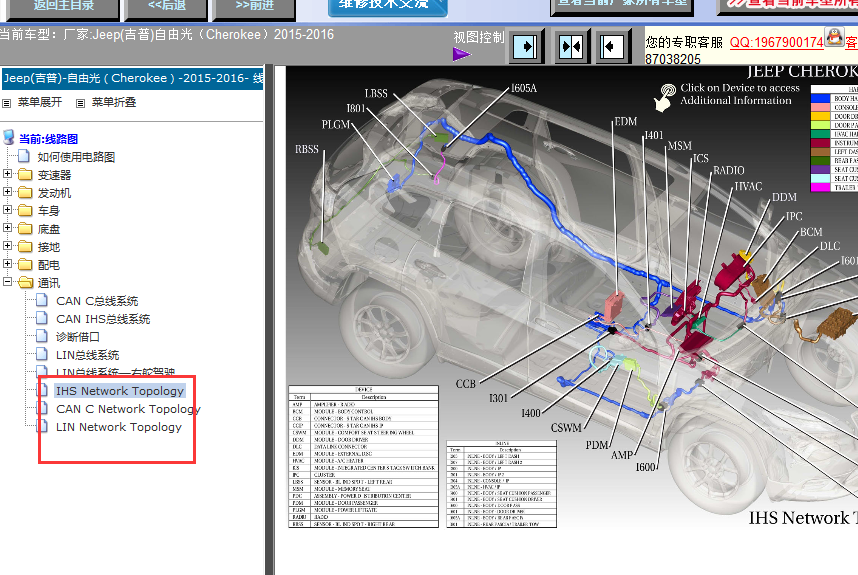Click the HVAC device label
Viewport: 858px width, 575px height.
pos(748,187)
